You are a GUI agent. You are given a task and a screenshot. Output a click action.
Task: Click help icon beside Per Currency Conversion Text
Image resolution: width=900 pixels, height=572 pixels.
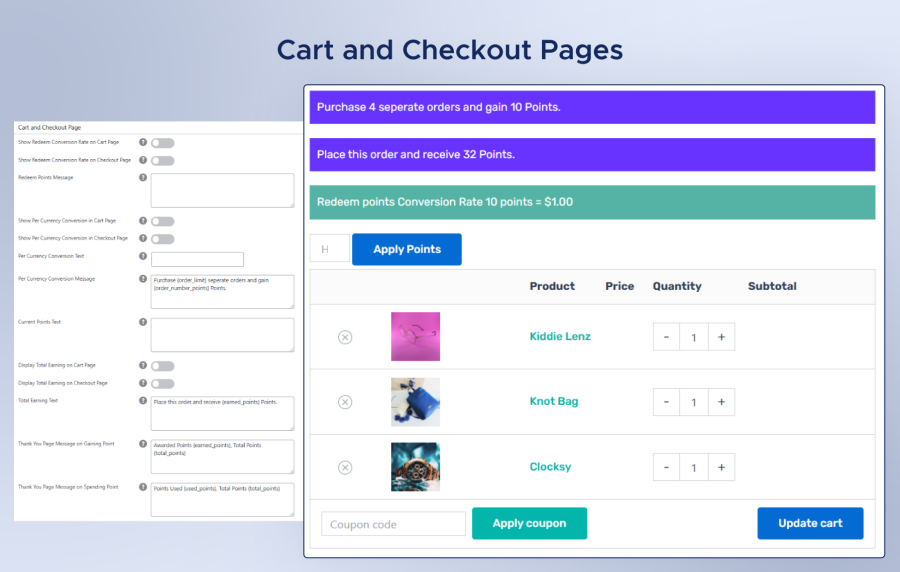pyautogui.click(x=143, y=256)
